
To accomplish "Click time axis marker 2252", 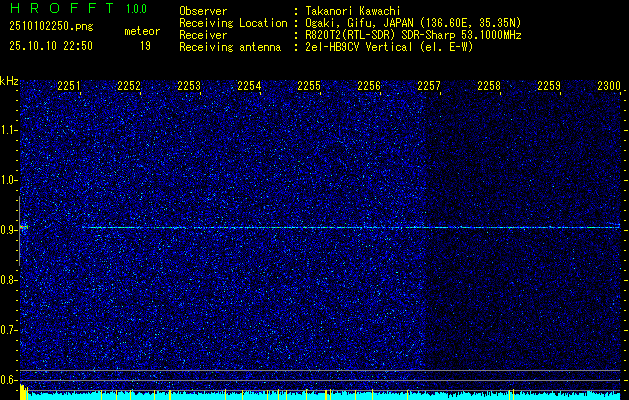I will coord(129,86).
